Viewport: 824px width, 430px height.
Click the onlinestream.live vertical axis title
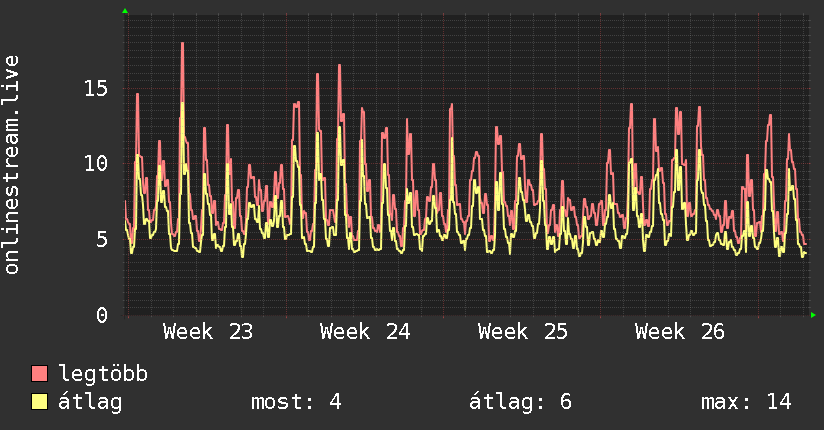tap(11, 165)
